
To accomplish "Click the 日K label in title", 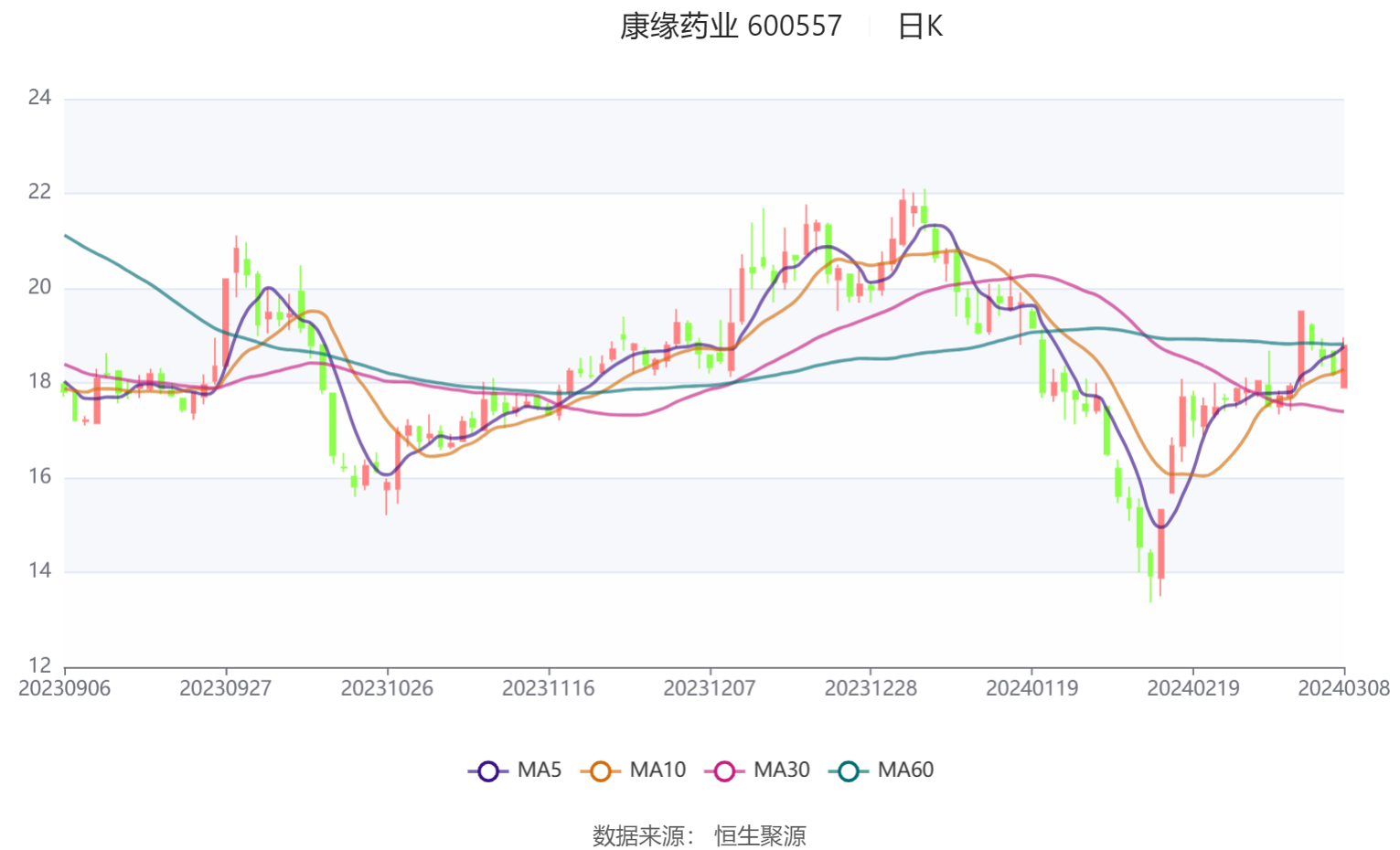I will click(920, 26).
